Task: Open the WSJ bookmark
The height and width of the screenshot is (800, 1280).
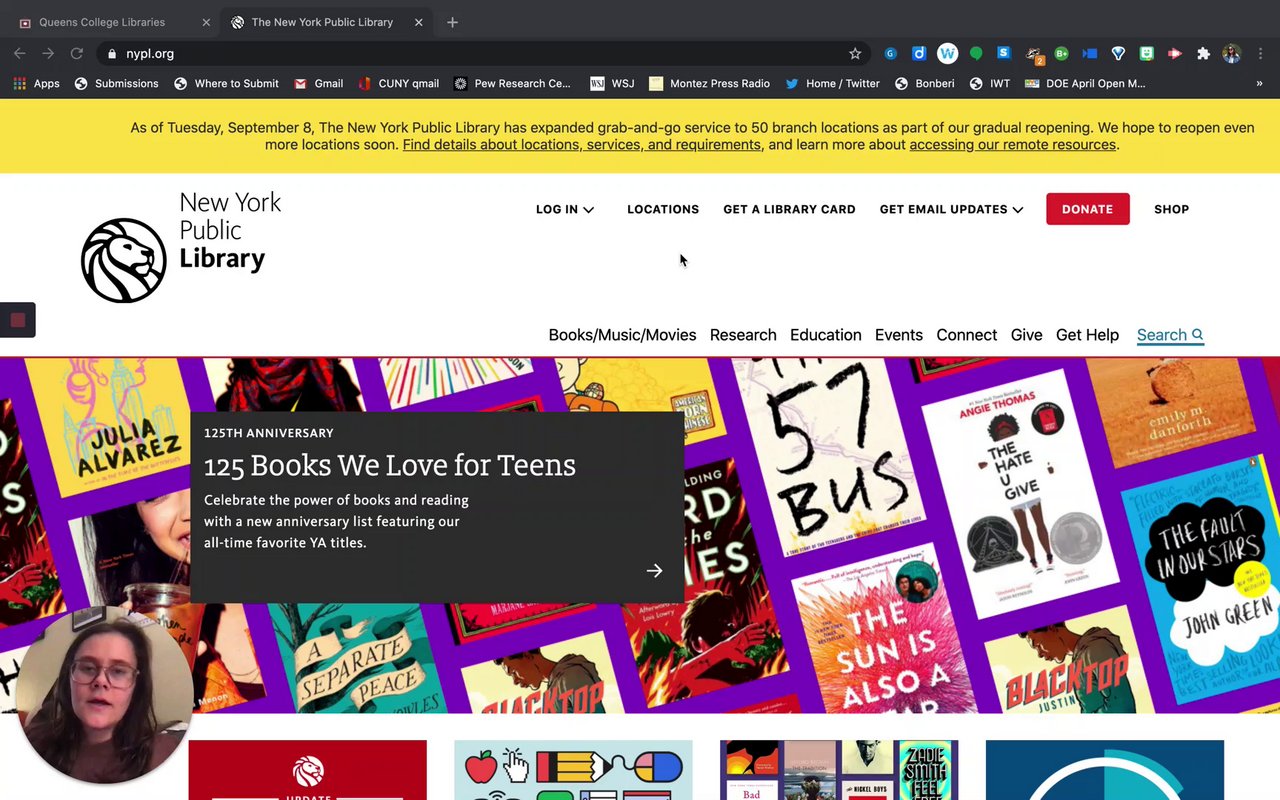Action: [x=612, y=84]
